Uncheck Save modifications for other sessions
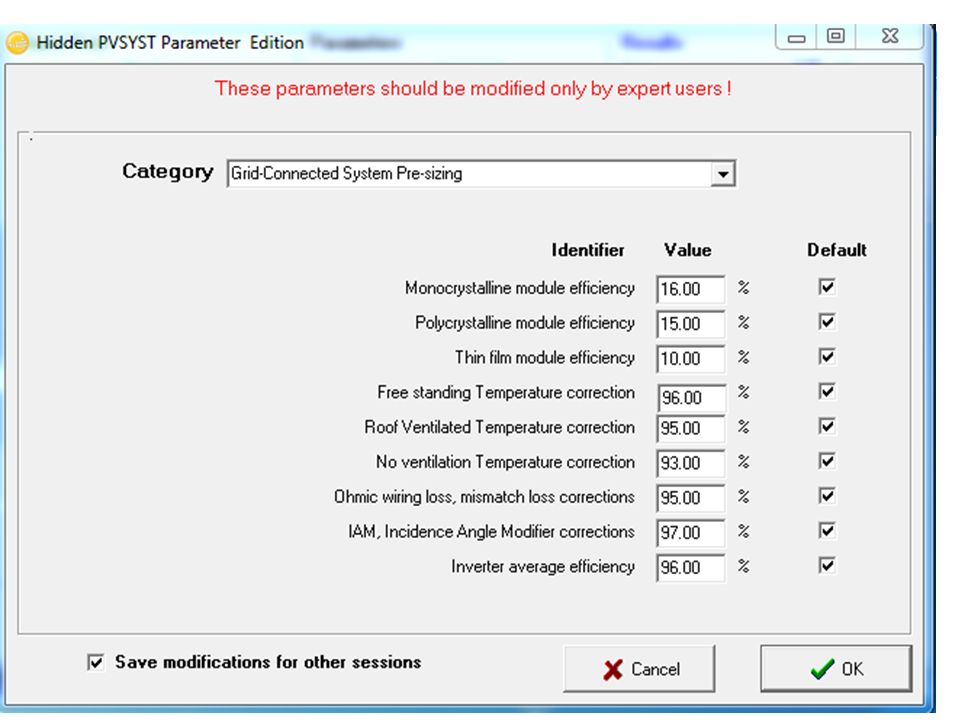Viewport: 960px width, 720px height. tap(96, 662)
